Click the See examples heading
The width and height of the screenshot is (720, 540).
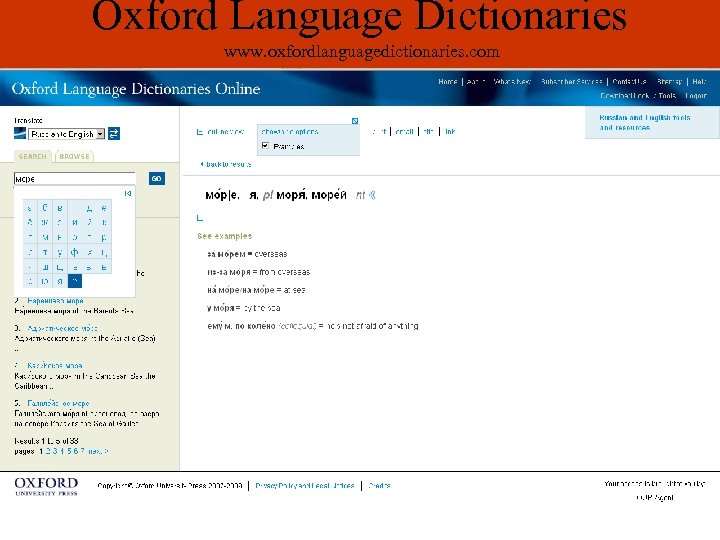(x=225, y=236)
